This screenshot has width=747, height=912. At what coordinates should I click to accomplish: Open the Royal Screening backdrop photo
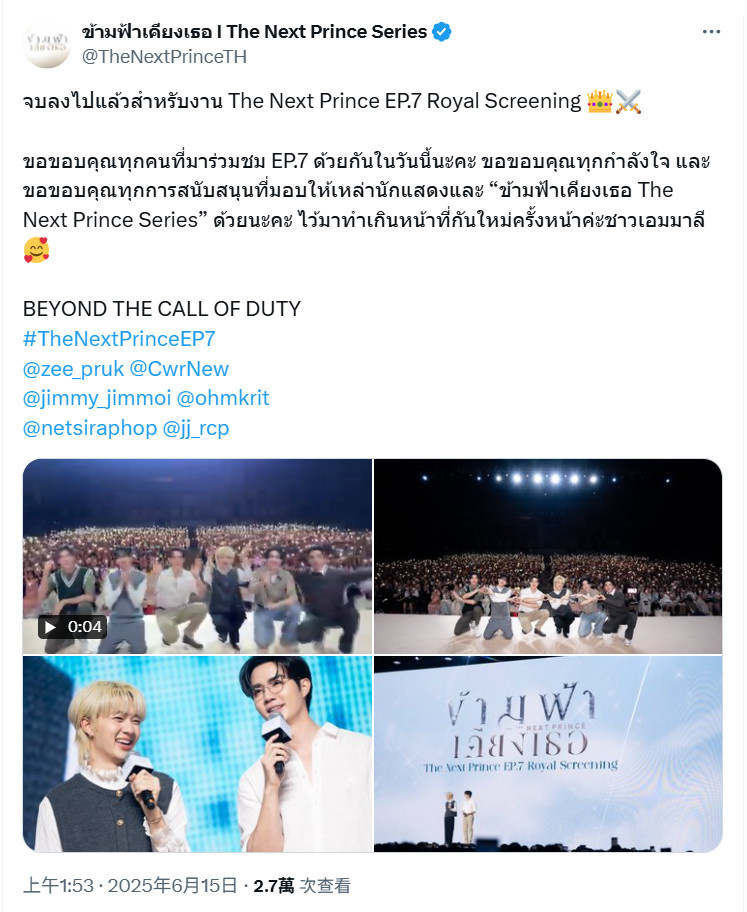coord(548,754)
